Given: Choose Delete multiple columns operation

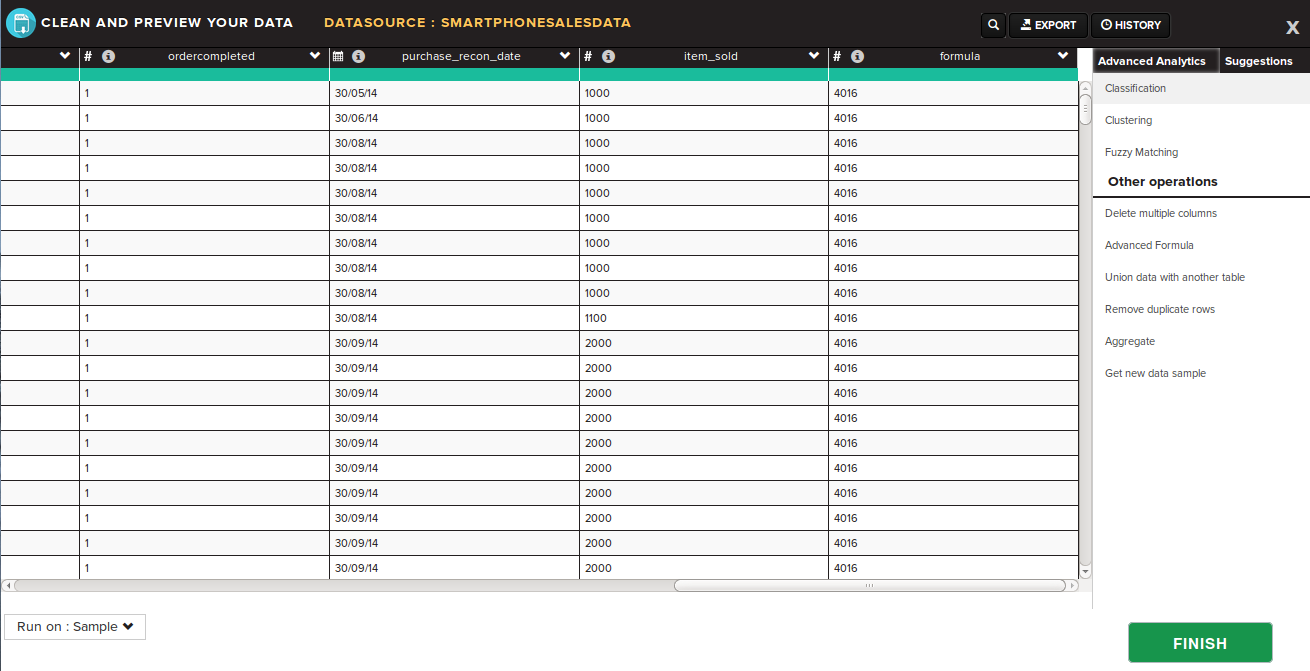Looking at the screenshot, I should coord(1160,213).
